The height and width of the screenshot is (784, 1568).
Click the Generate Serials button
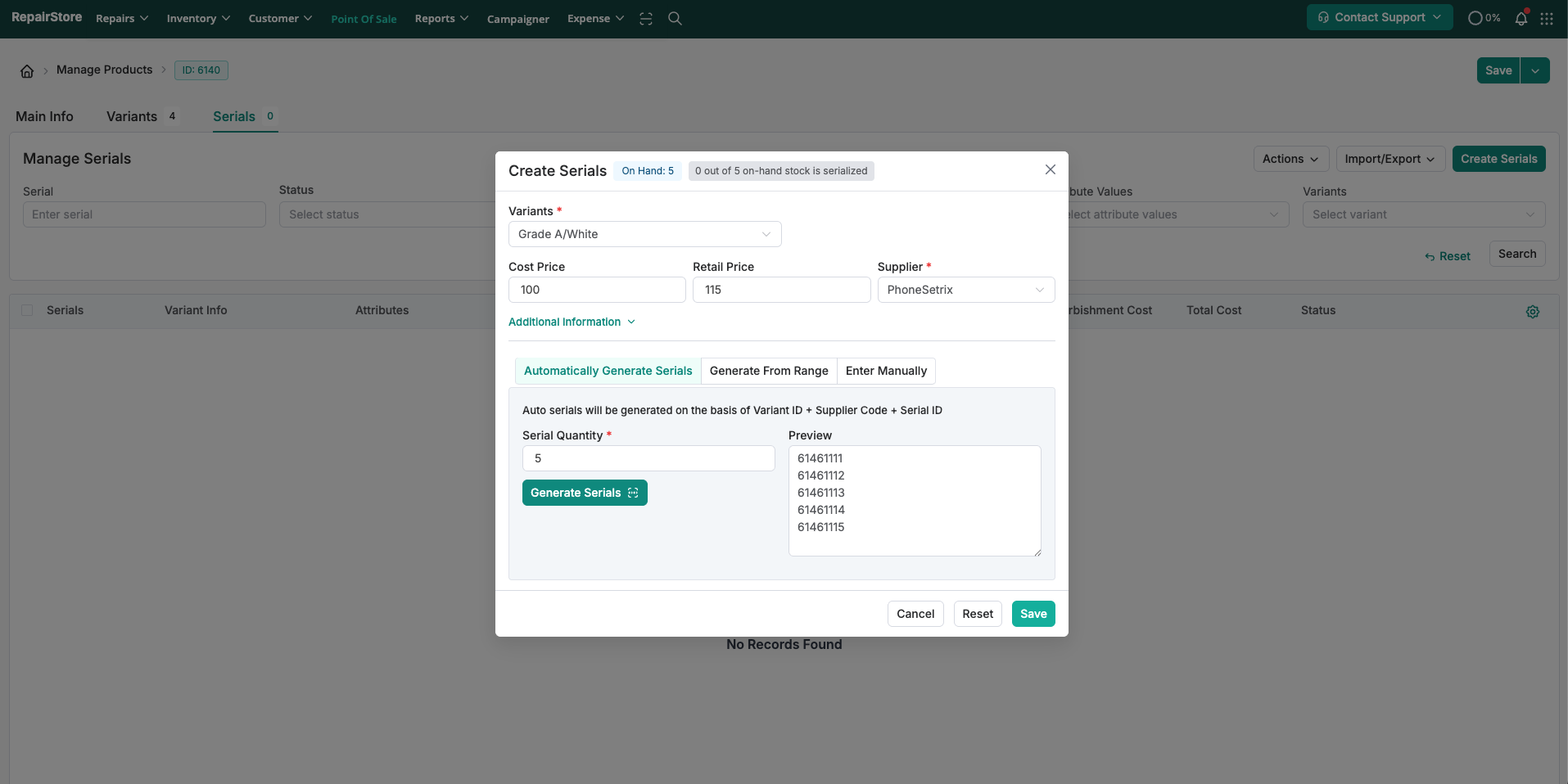pos(584,493)
